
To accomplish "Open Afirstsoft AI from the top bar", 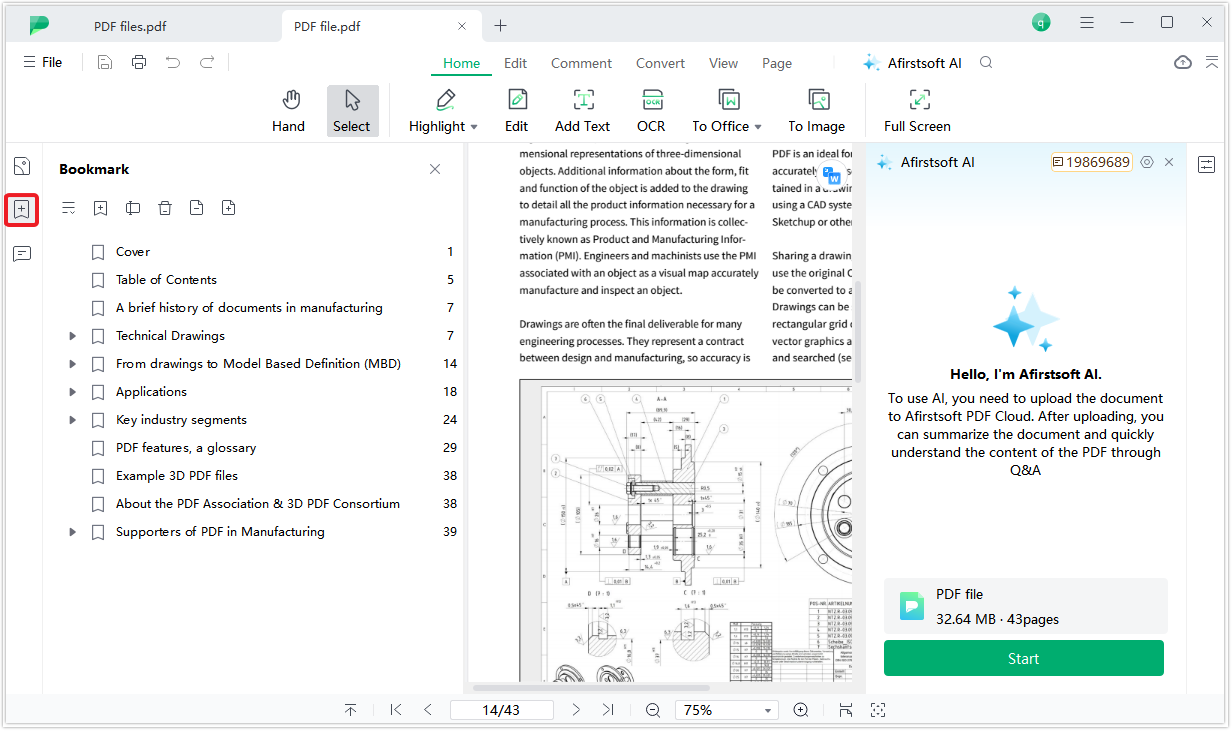I will coord(913,62).
